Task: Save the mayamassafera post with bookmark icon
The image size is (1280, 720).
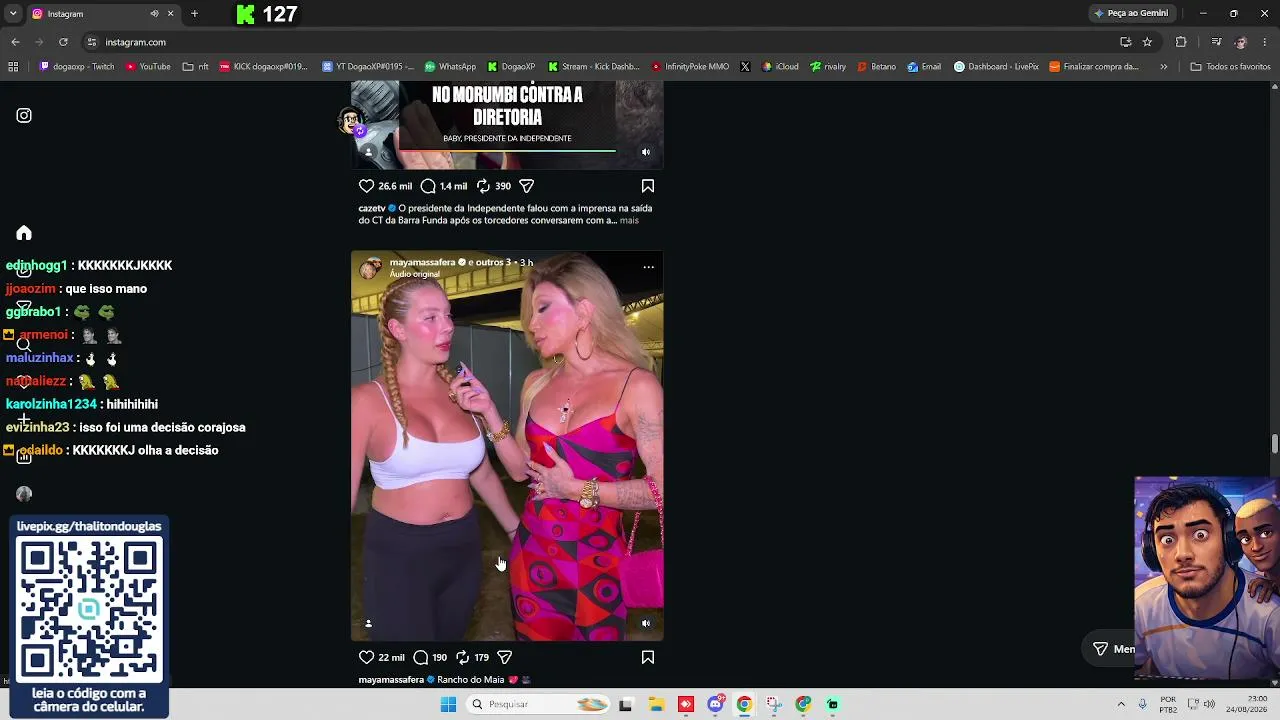Action: (648, 657)
